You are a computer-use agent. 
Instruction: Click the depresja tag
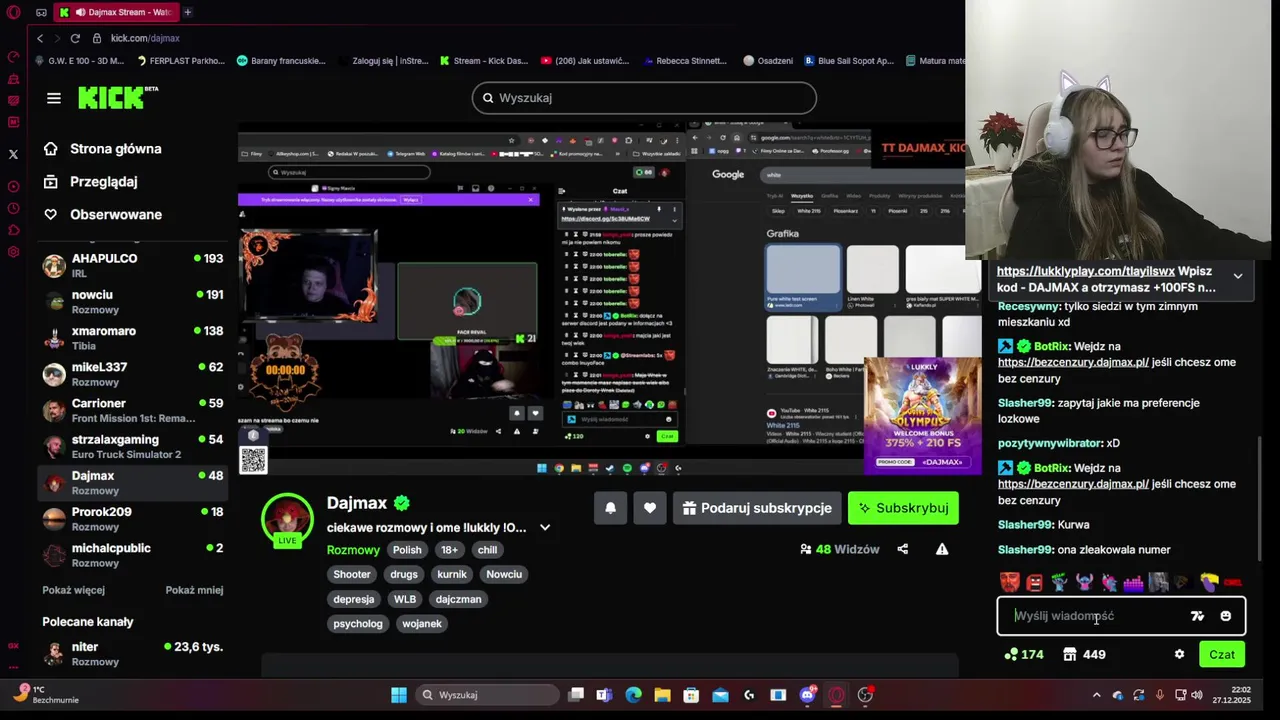coord(354,599)
